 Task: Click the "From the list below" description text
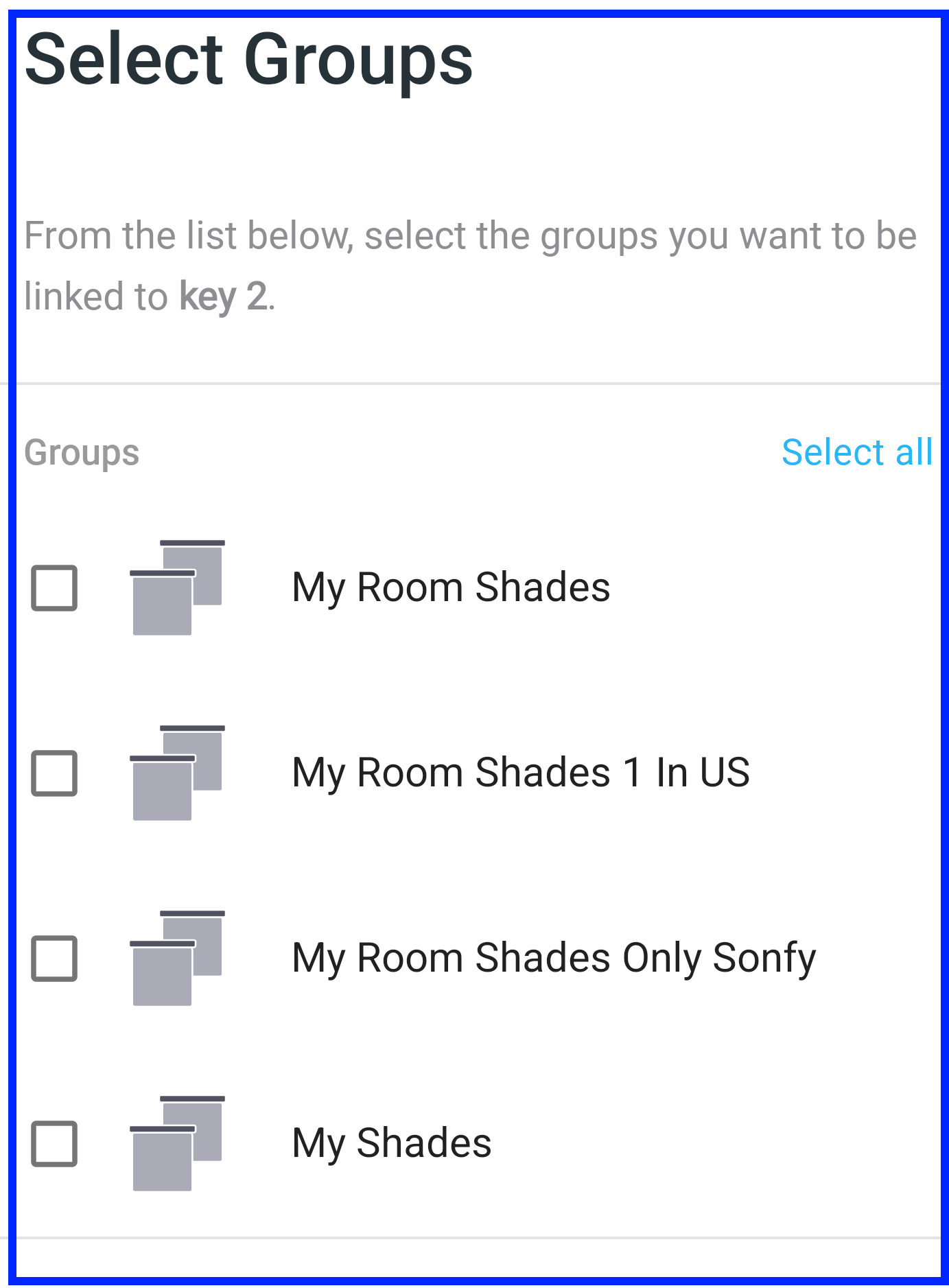click(x=470, y=266)
